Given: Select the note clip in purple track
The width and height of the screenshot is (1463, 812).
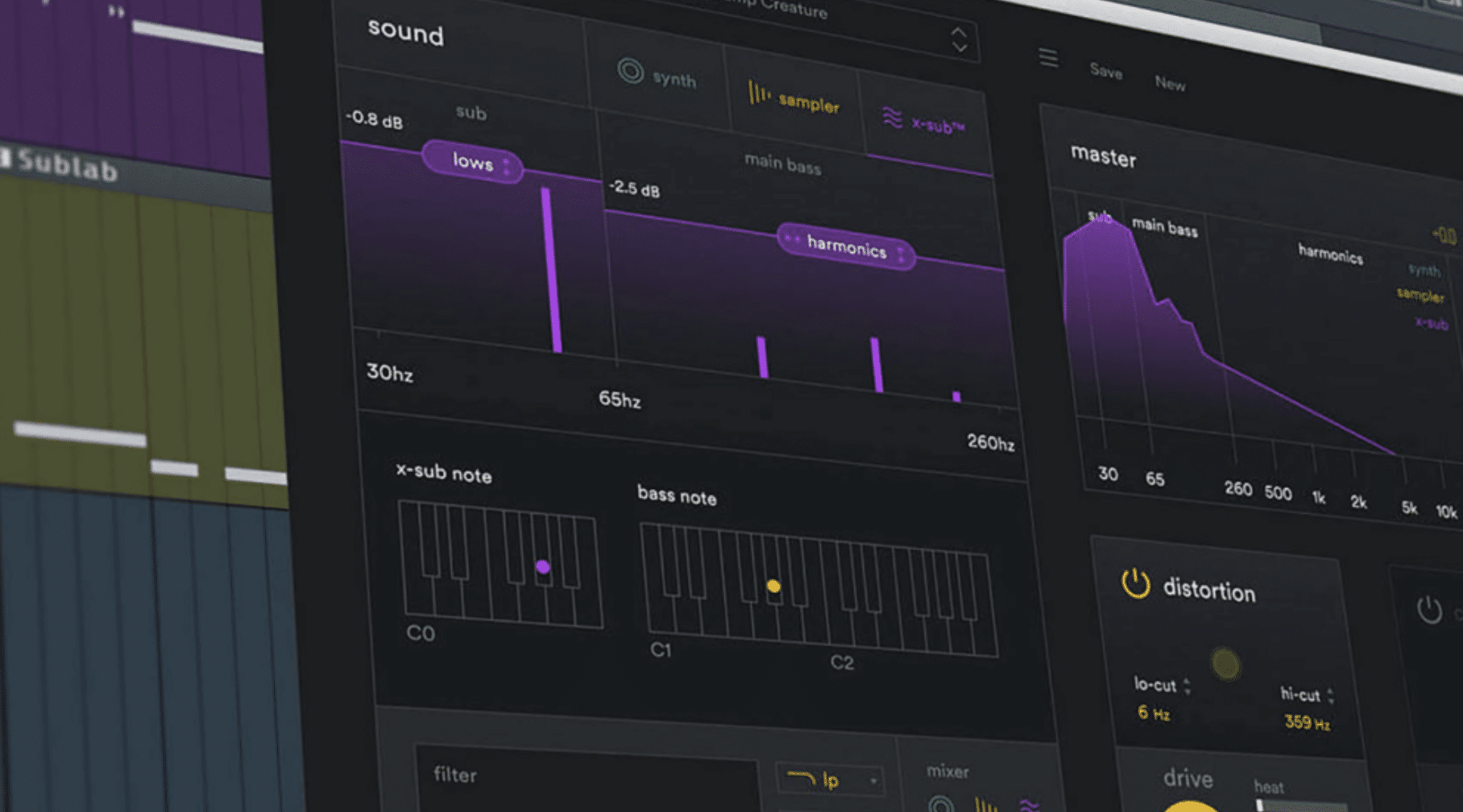Looking at the screenshot, I should click(197, 36).
